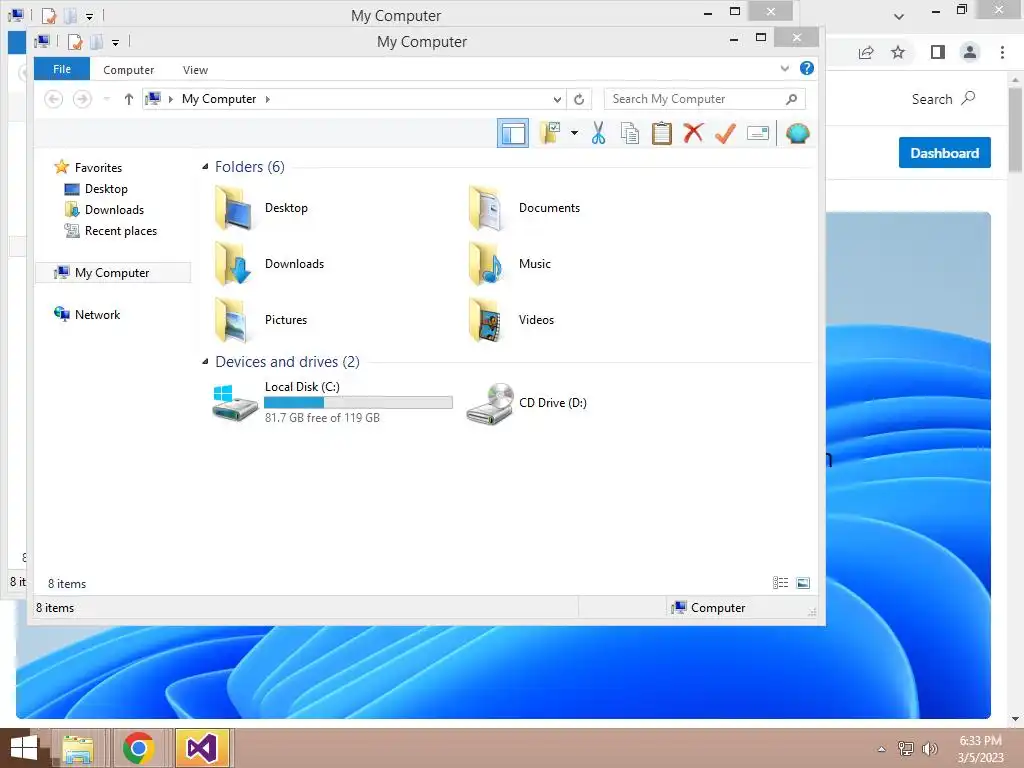Viewport: 1024px width, 768px height.
Task: Open the File menu
Action: tap(62, 69)
